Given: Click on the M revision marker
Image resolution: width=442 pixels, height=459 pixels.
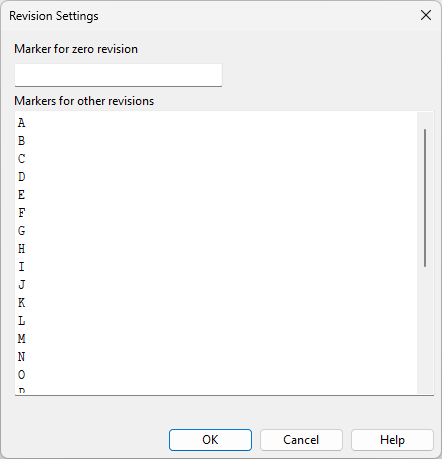Looking at the screenshot, I should point(22,339).
